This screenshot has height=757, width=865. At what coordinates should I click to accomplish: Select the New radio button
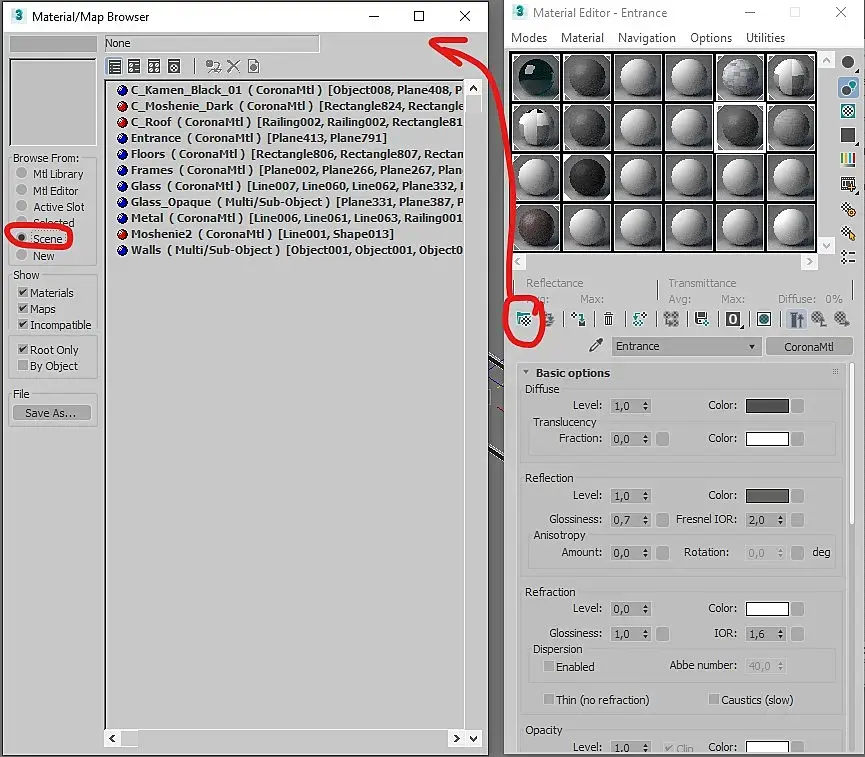(x=22, y=255)
